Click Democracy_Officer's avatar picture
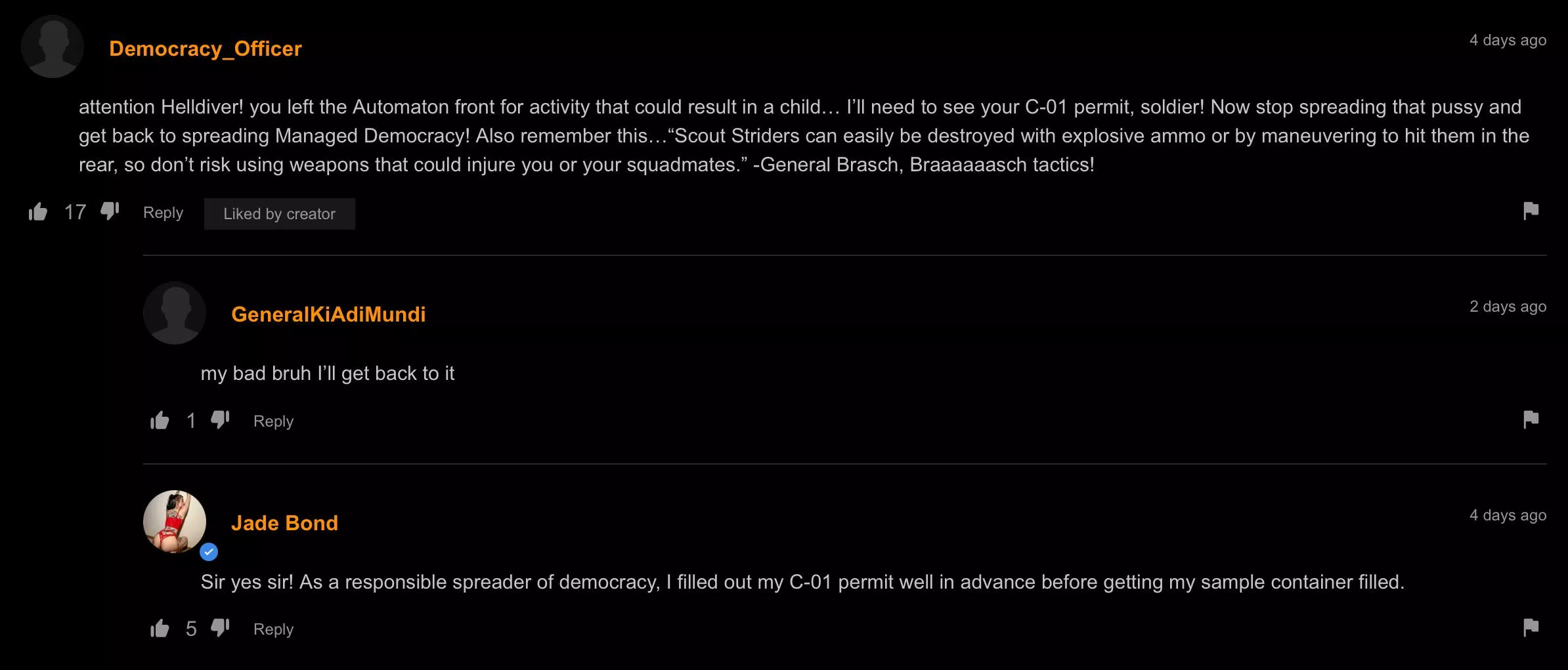The image size is (1568, 670). coord(53,47)
